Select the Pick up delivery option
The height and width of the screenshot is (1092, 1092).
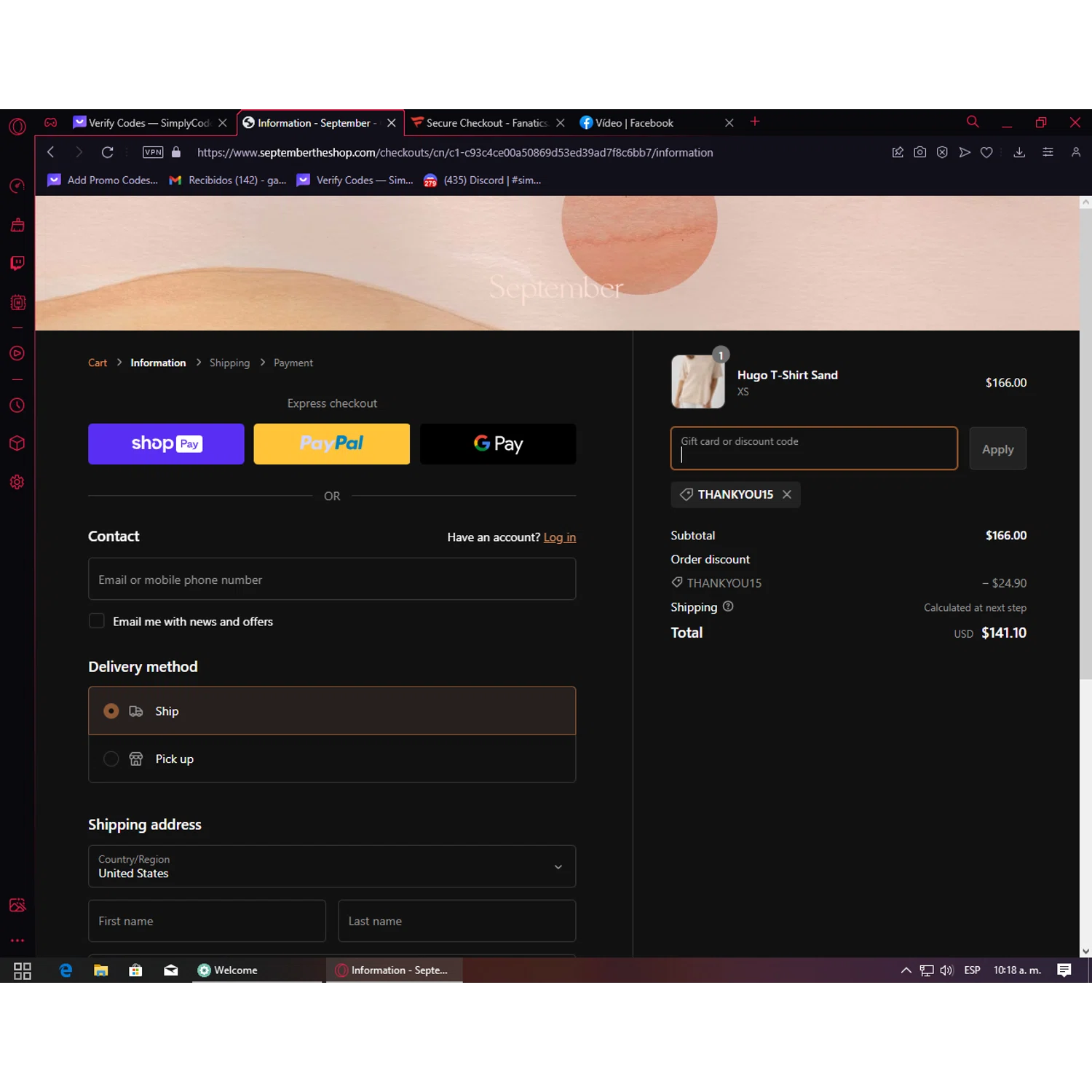click(x=332, y=759)
